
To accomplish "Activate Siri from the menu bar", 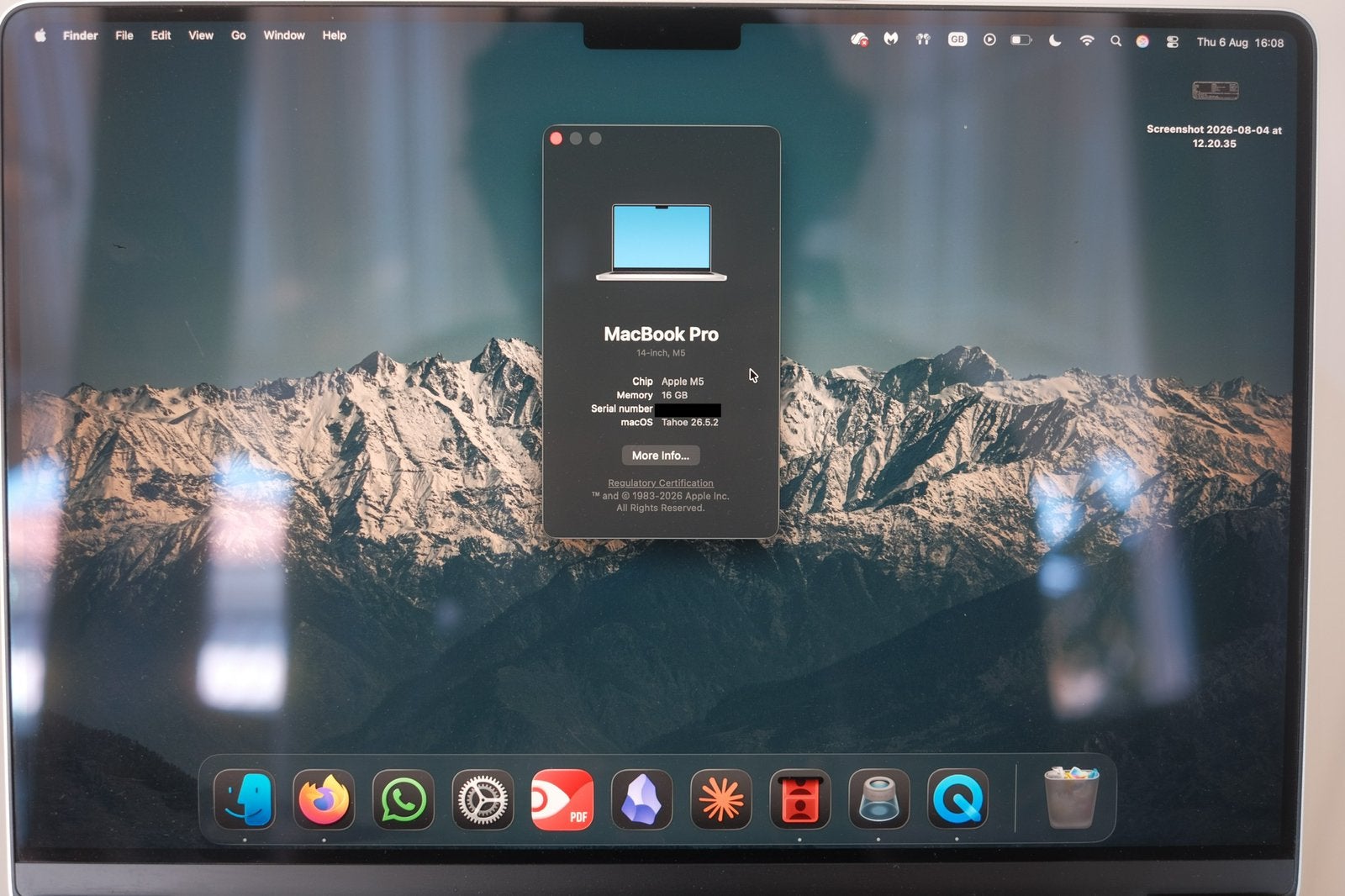I will tap(1142, 41).
